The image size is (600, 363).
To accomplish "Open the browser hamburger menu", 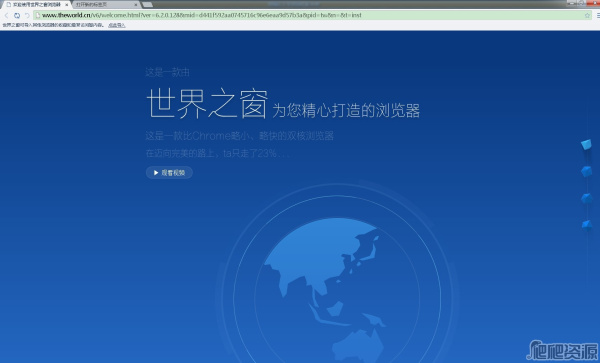I will pyautogui.click(x=598, y=15).
